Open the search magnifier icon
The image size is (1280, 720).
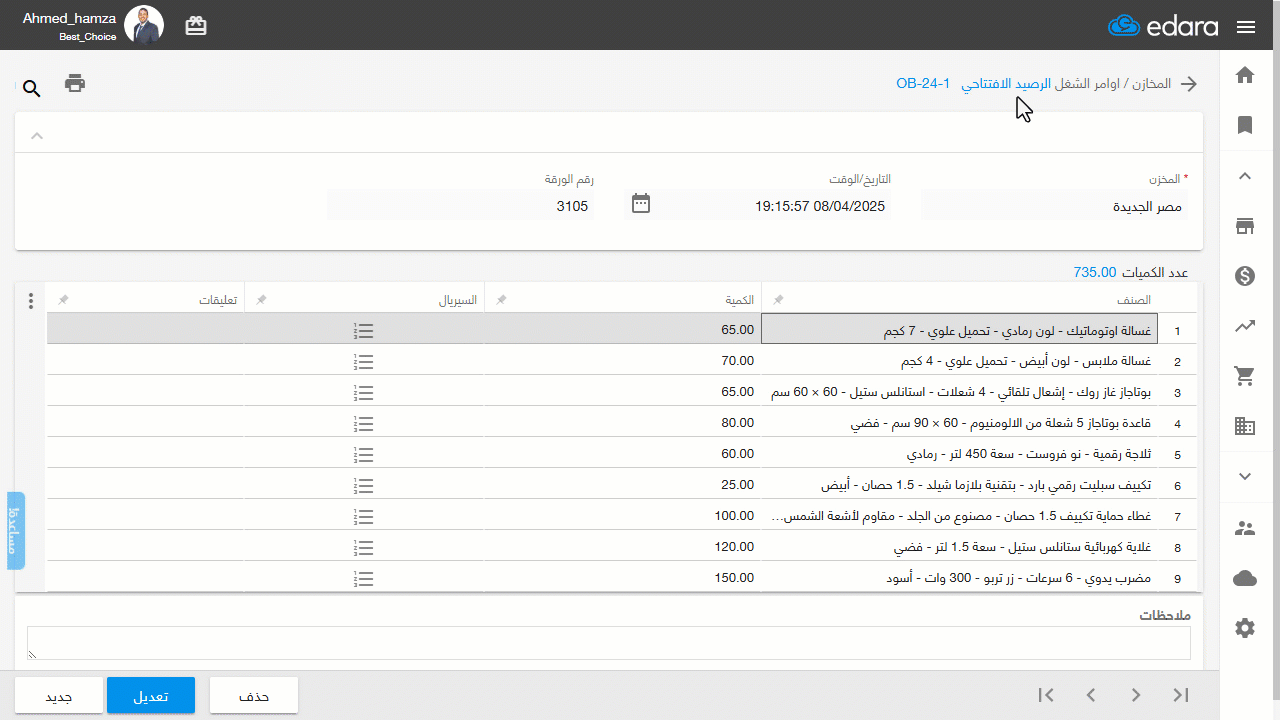(32, 89)
